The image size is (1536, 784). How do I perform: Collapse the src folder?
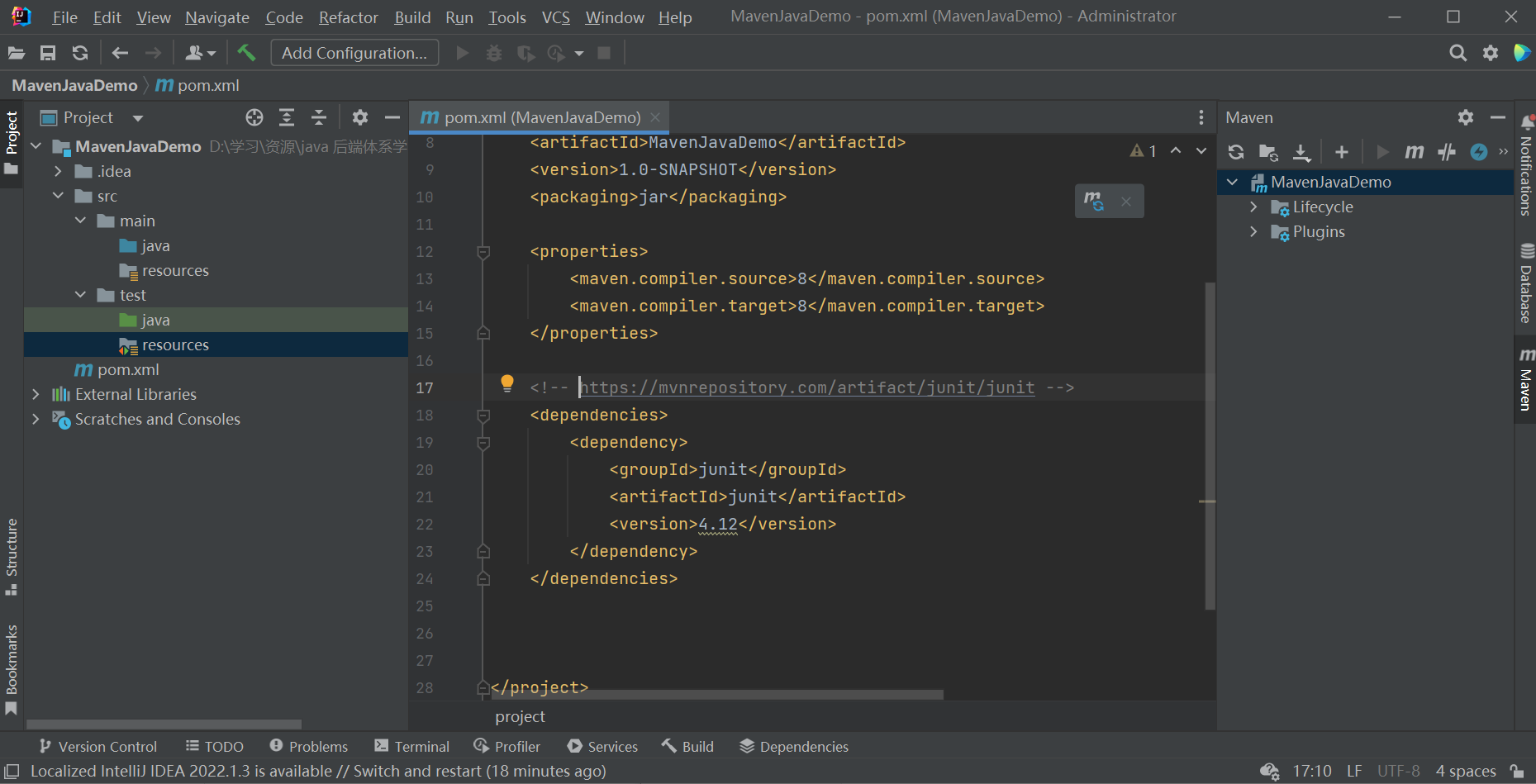[58, 196]
